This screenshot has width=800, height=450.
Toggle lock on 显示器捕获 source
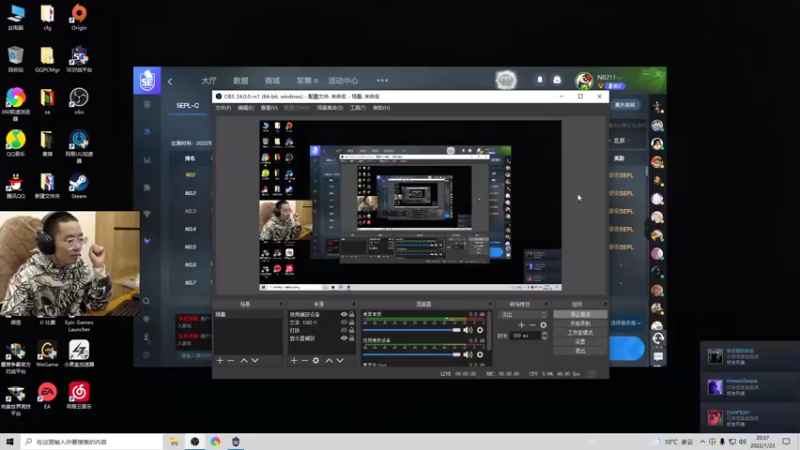pyautogui.click(x=352, y=338)
